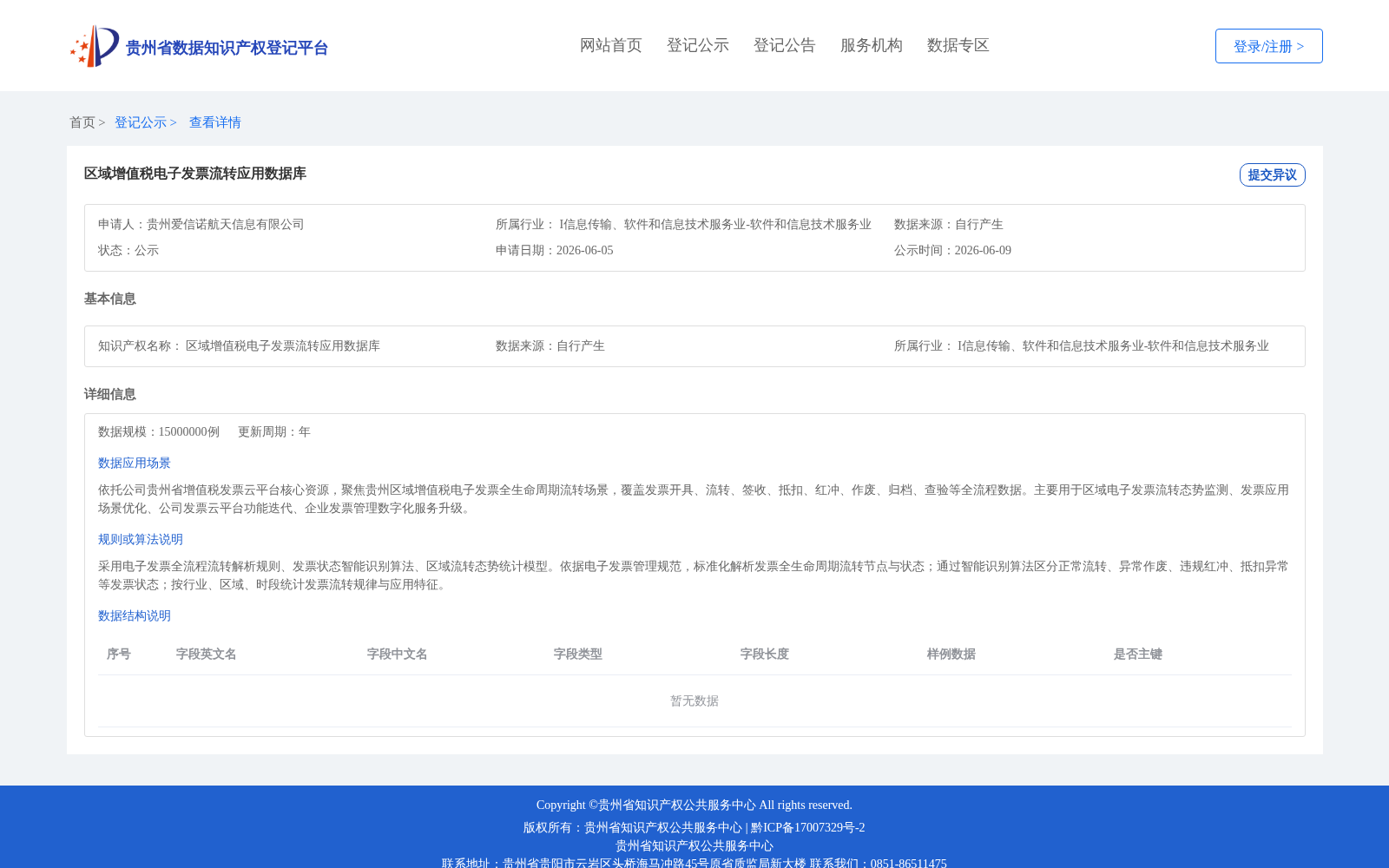1389x868 pixels.
Task: Click the 数据应用场景 heading
Action: click(135, 463)
